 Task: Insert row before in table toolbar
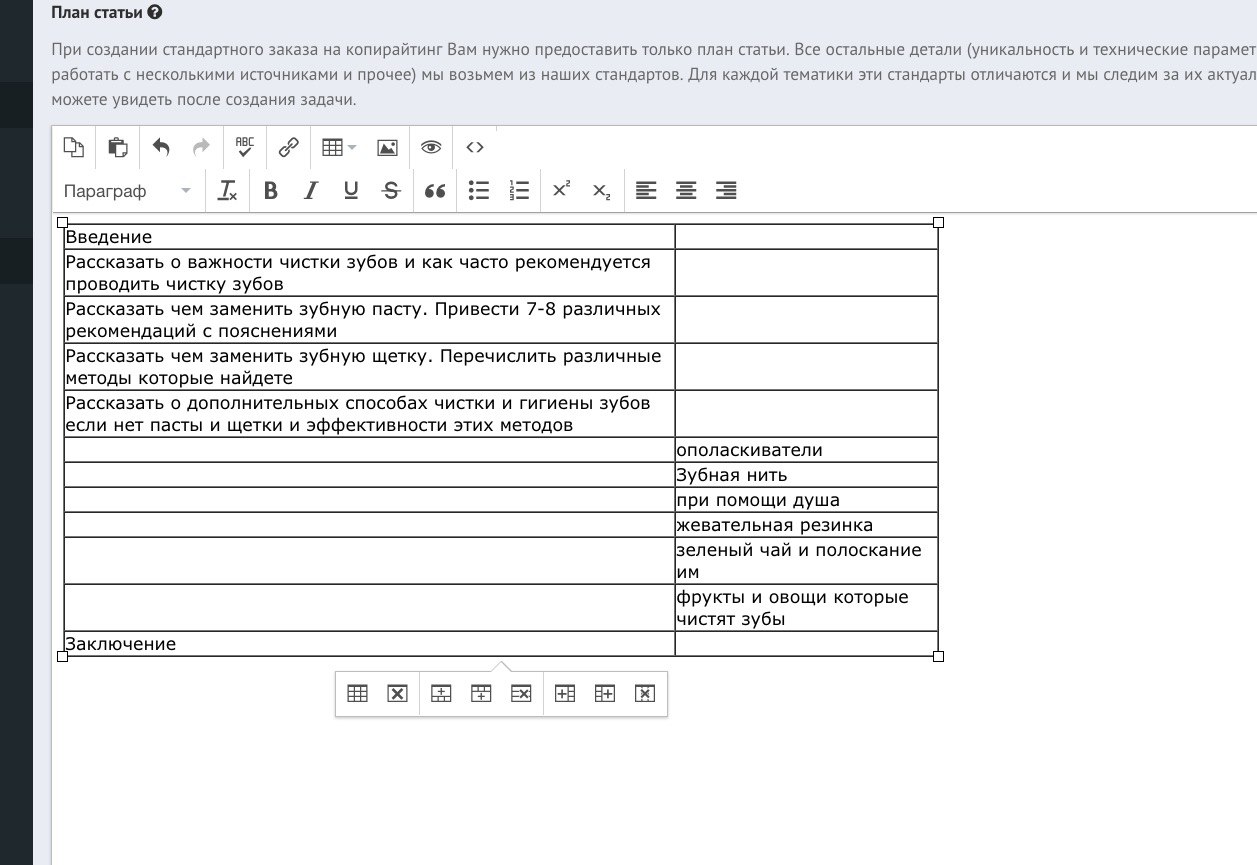pyautogui.click(x=441, y=694)
